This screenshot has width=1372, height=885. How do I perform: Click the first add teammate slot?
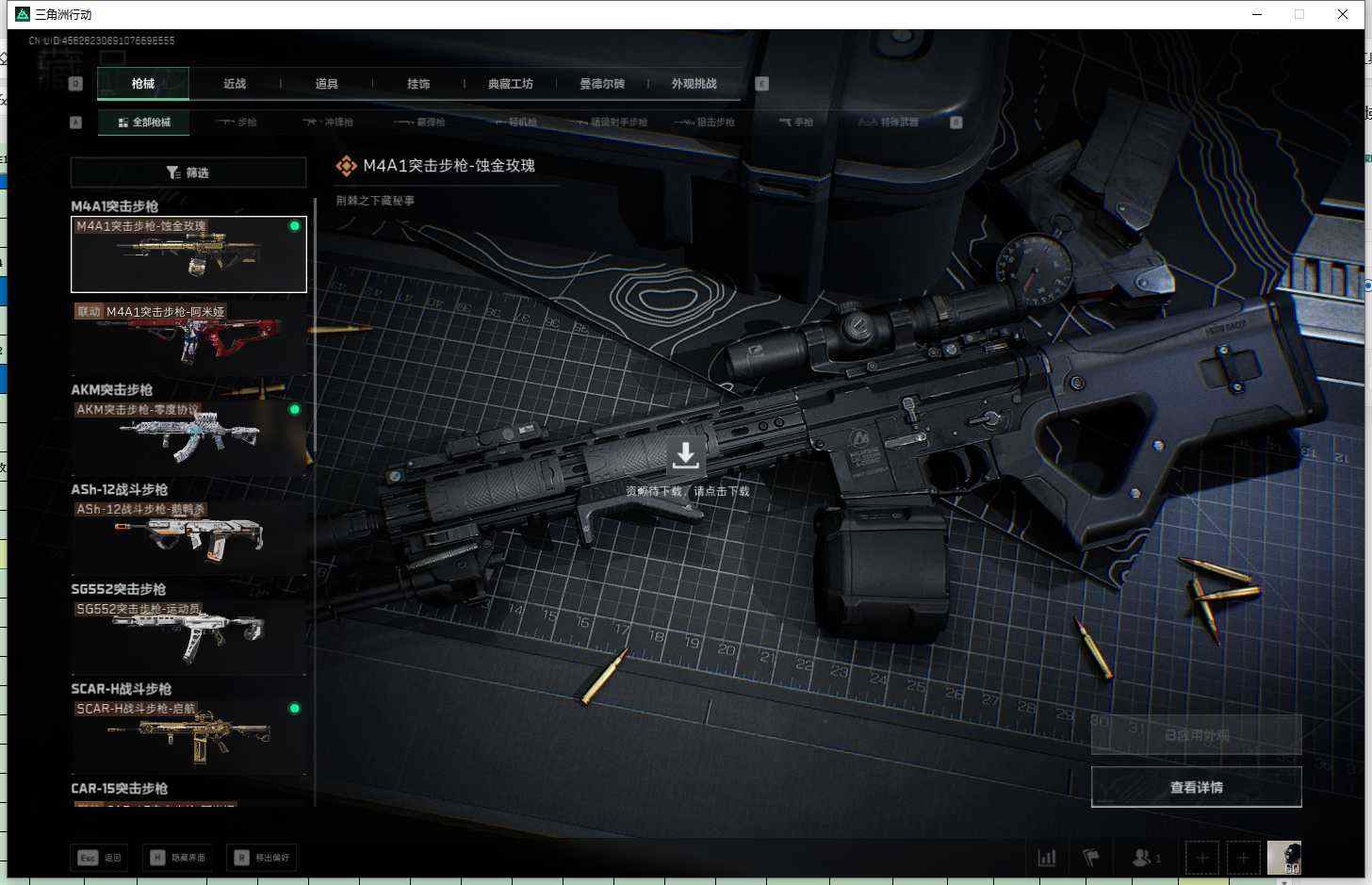tap(1201, 858)
